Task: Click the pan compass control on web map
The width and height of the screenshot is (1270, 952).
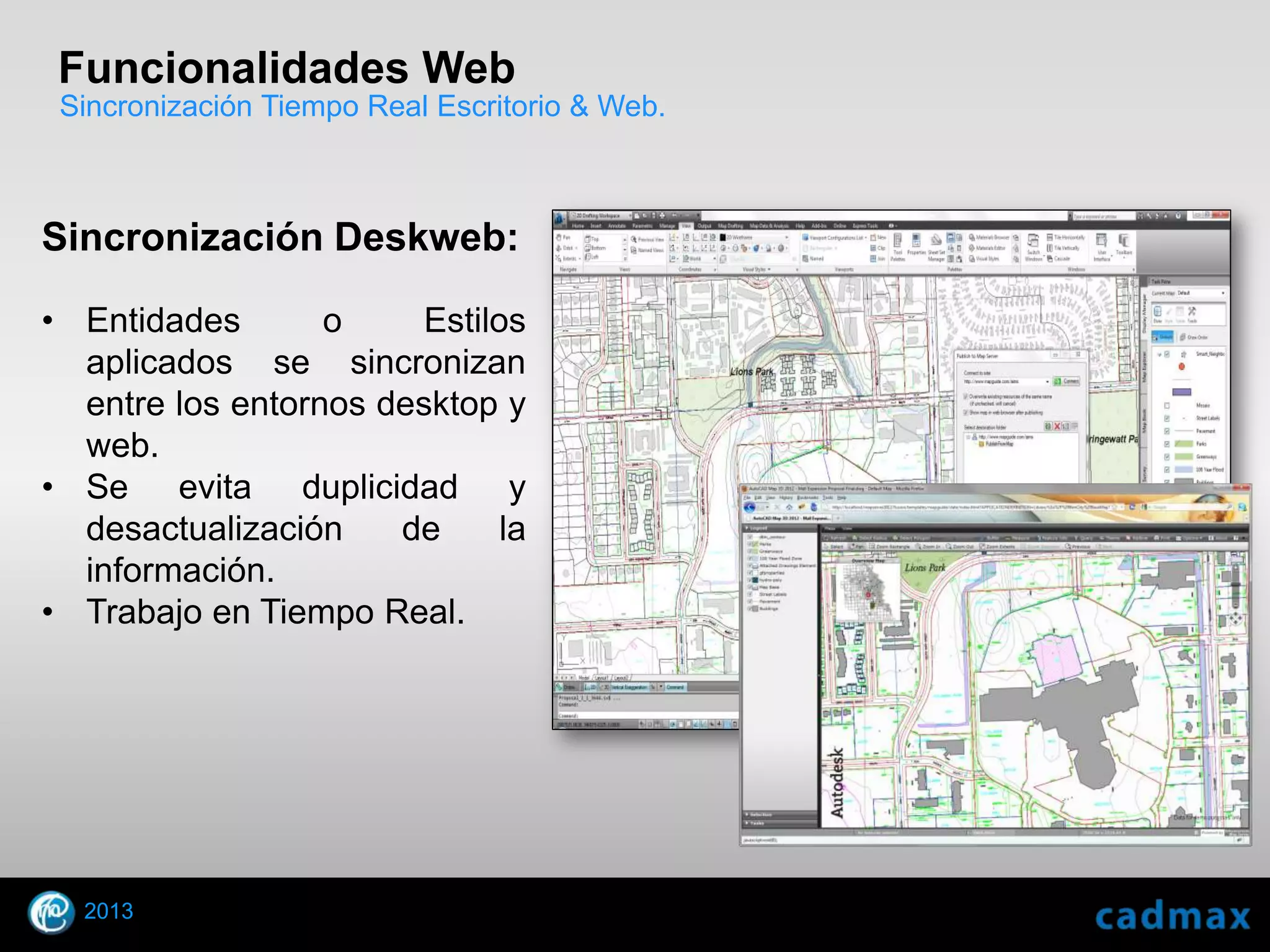Action: [x=1235, y=619]
